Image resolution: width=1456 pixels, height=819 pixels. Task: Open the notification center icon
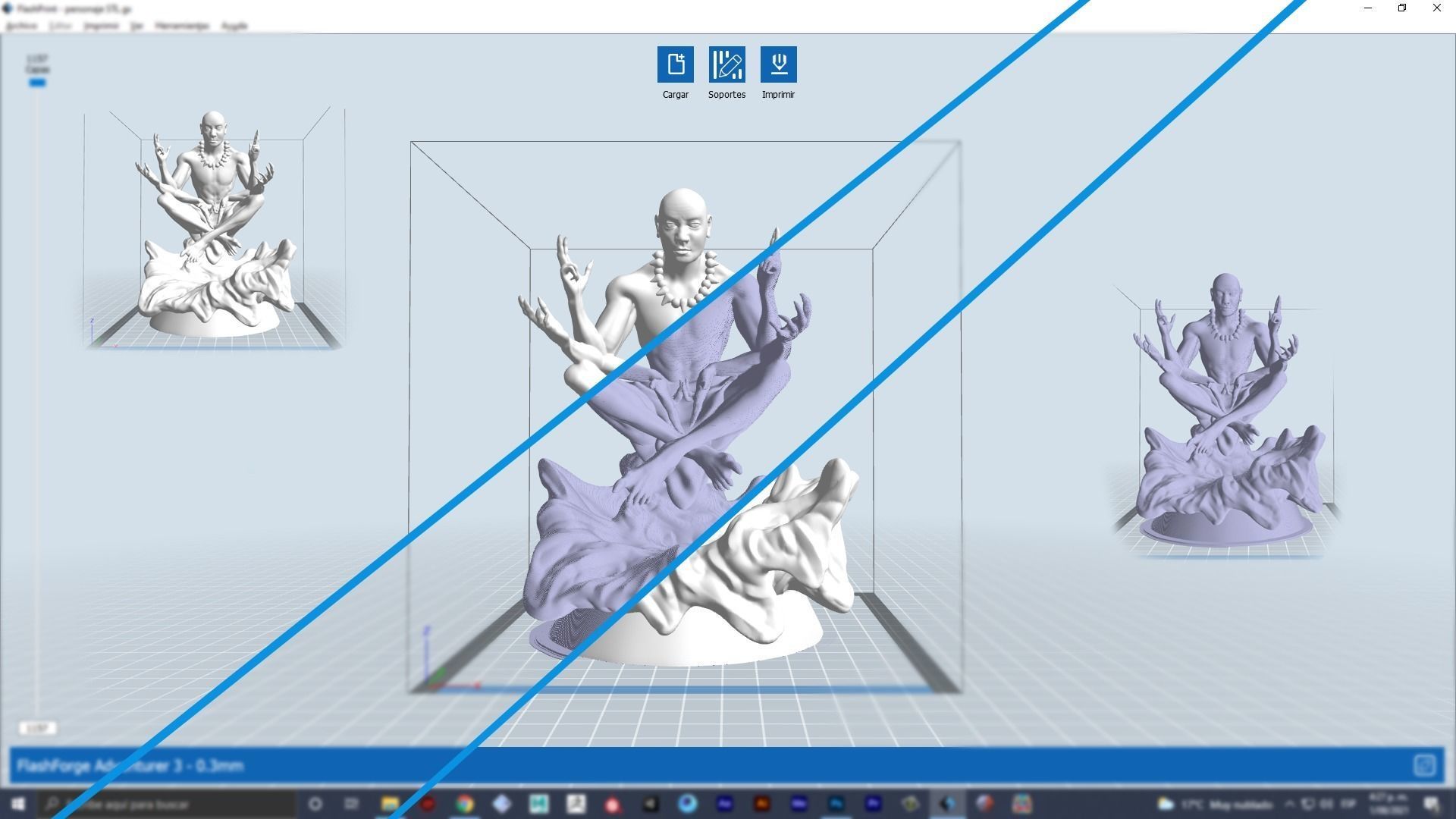point(1432,804)
